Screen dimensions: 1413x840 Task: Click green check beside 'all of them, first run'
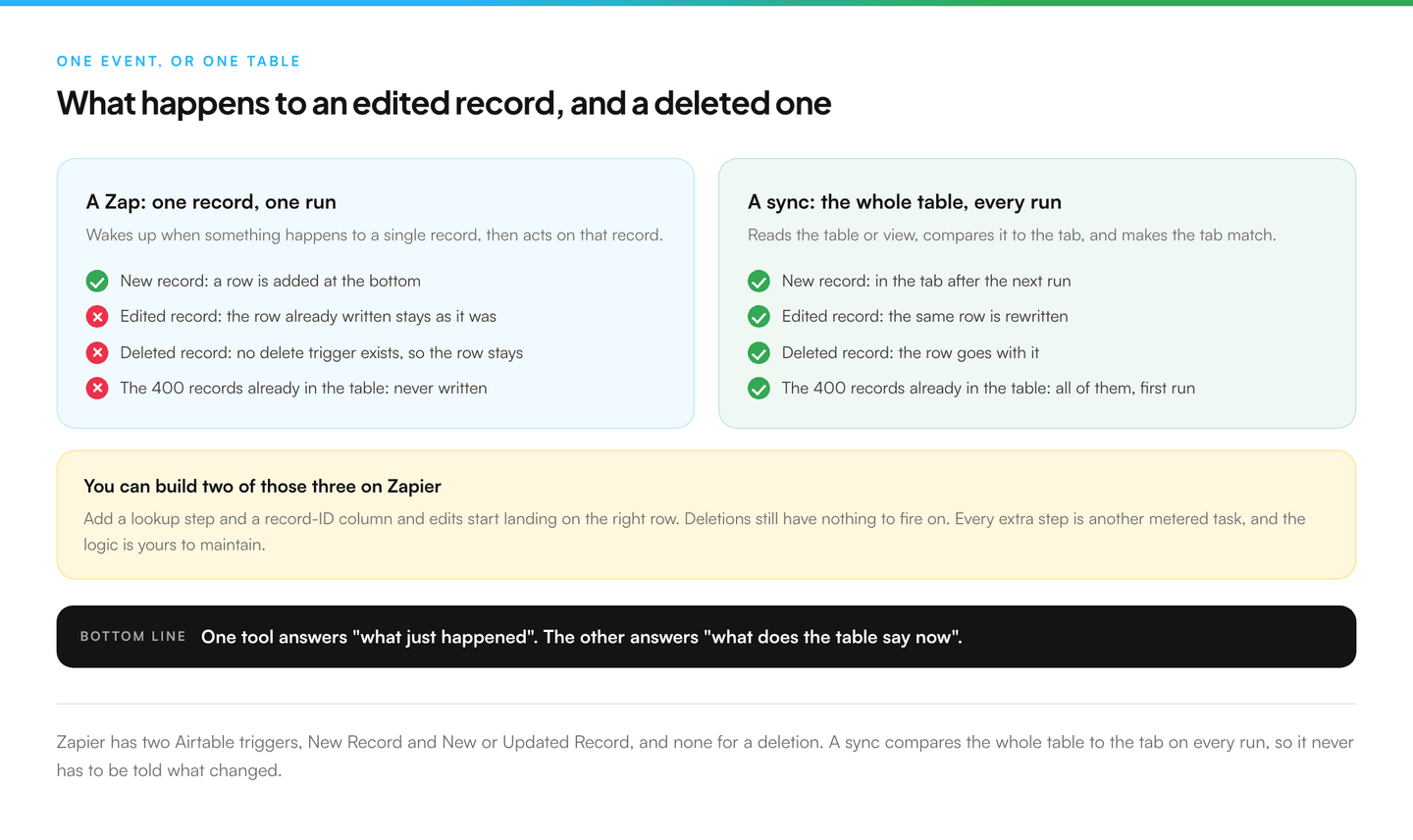pyautogui.click(x=759, y=389)
